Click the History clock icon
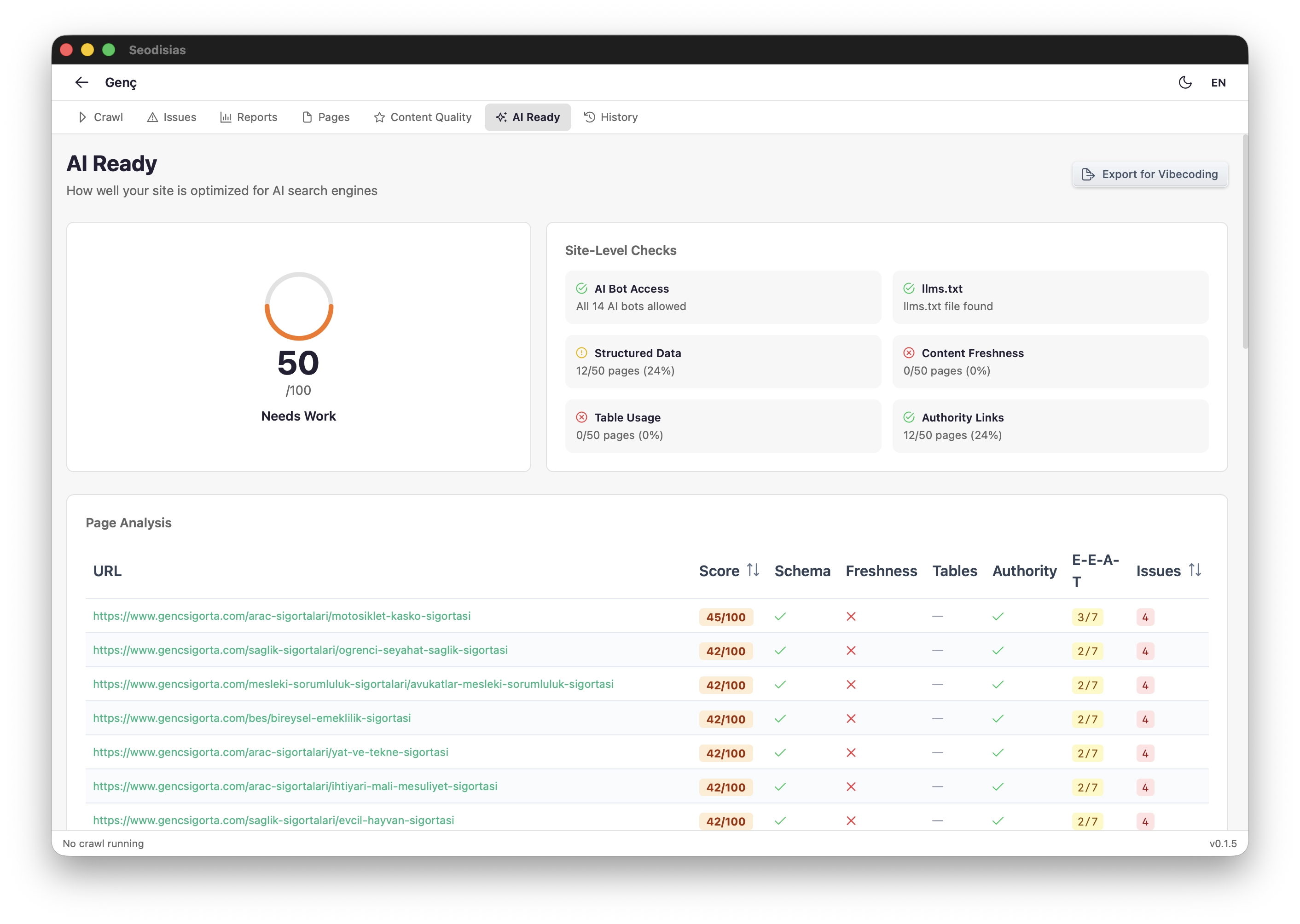 588,117
